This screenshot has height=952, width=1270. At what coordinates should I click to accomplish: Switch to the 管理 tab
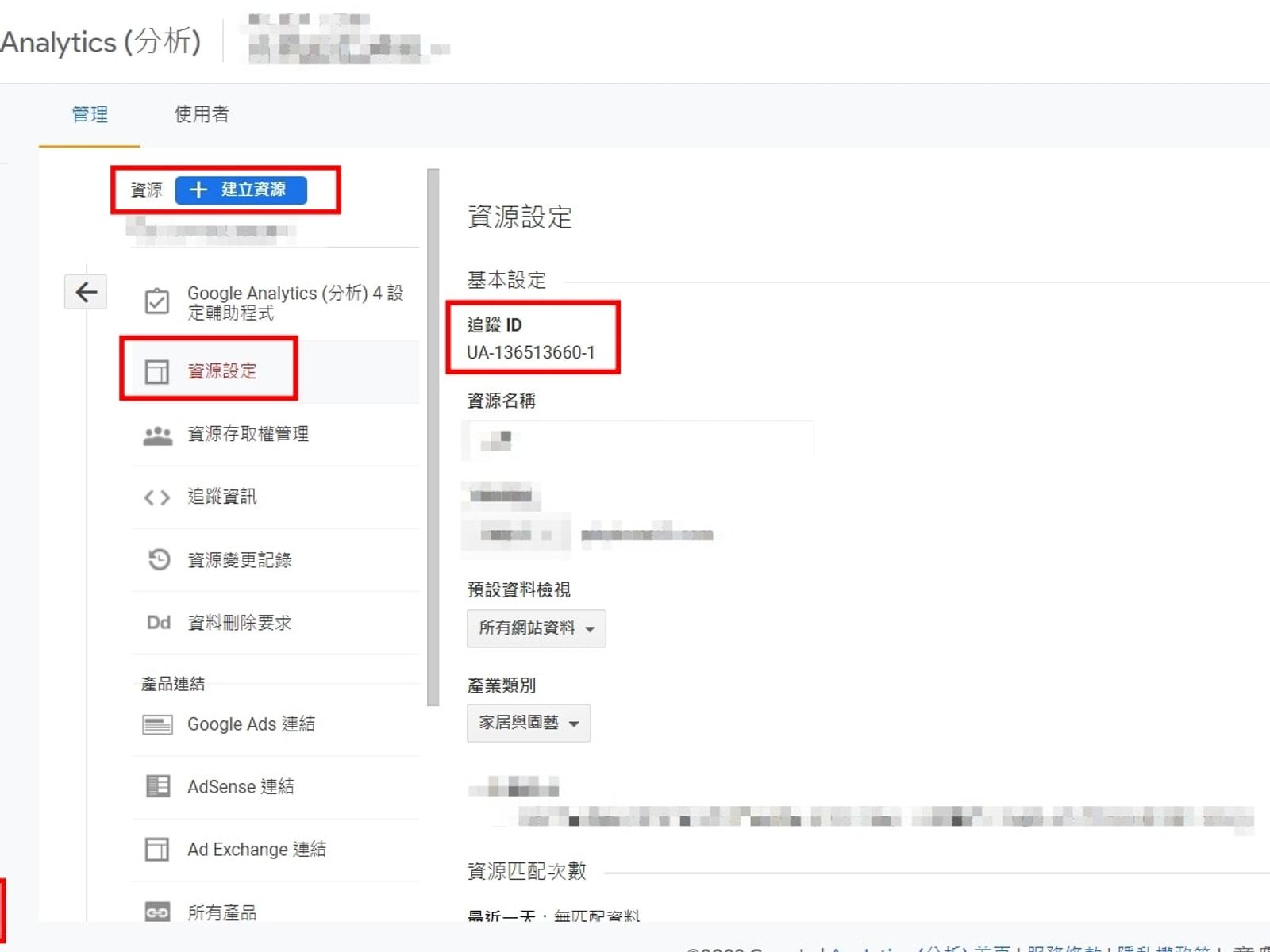[90, 114]
